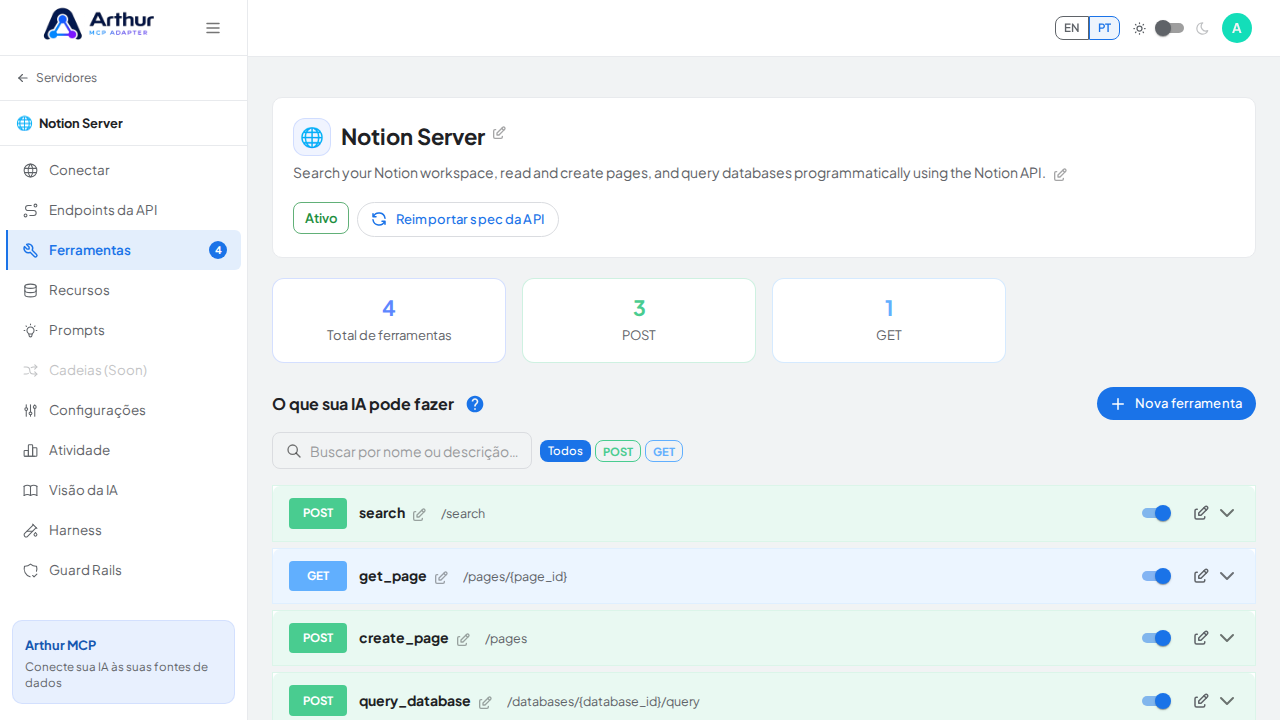Click the sun icon for light theme
The width and height of the screenshot is (1280, 720).
tap(1139, 28)
